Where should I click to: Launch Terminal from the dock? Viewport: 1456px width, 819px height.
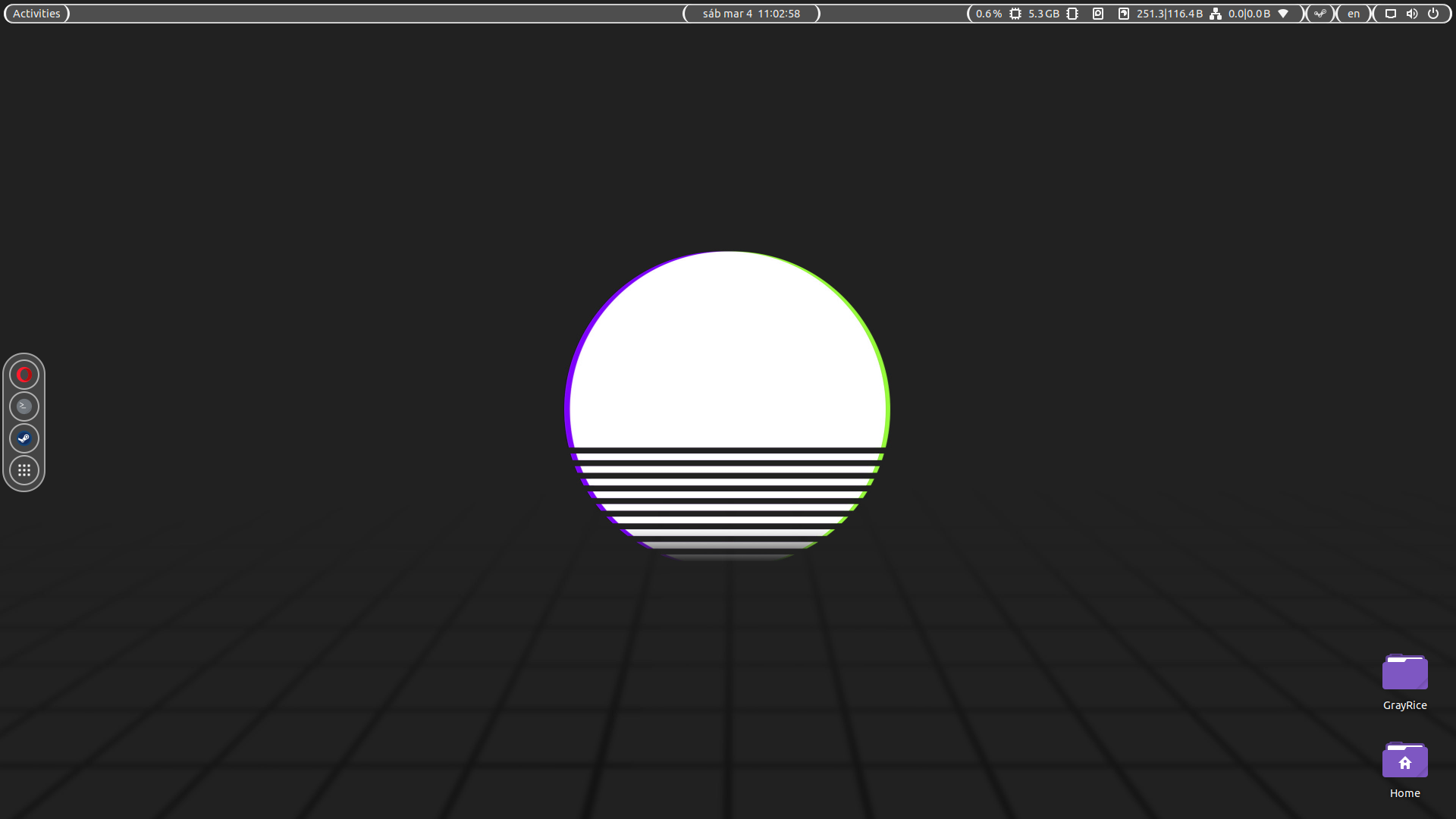pos(24,406)
